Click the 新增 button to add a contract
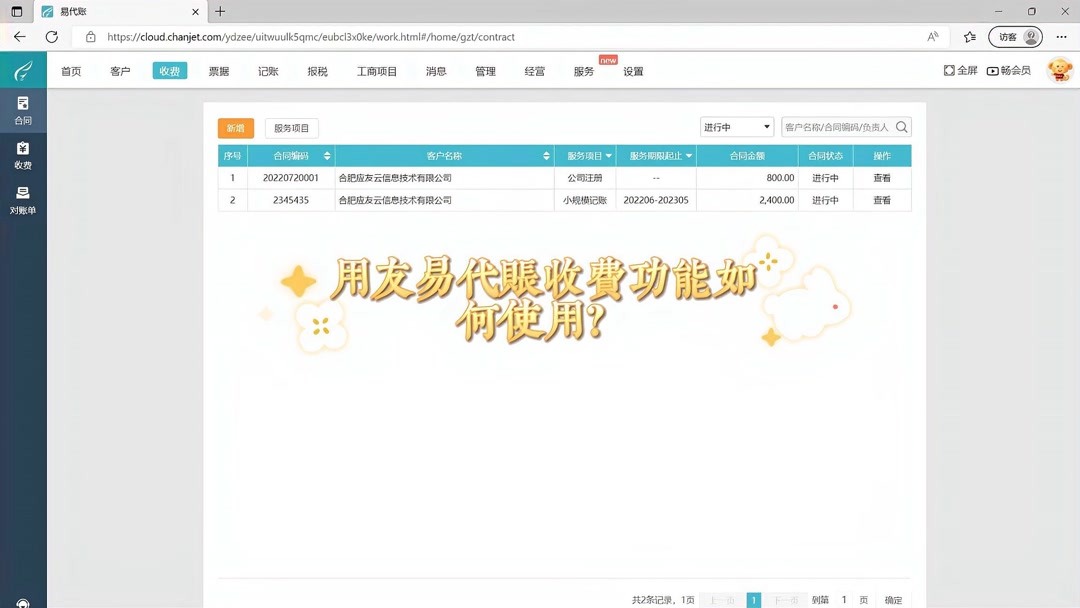Viewport: 1080px width, 608px height. coord(236,127)
